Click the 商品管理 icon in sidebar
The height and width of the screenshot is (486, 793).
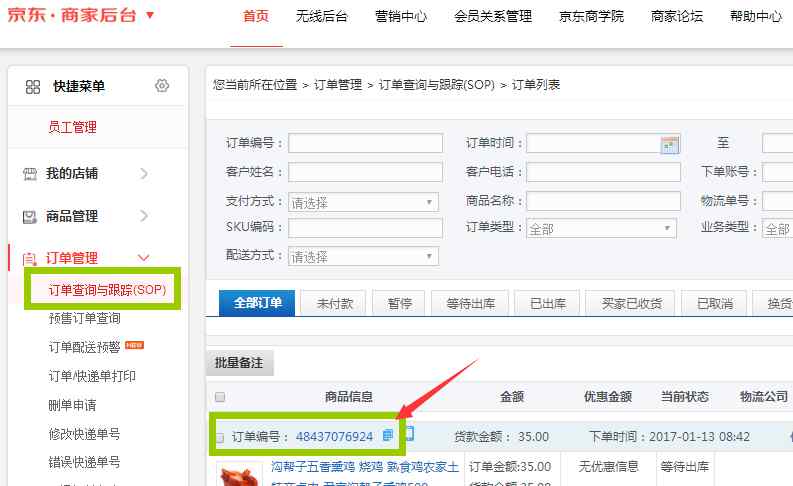(31, 216)
